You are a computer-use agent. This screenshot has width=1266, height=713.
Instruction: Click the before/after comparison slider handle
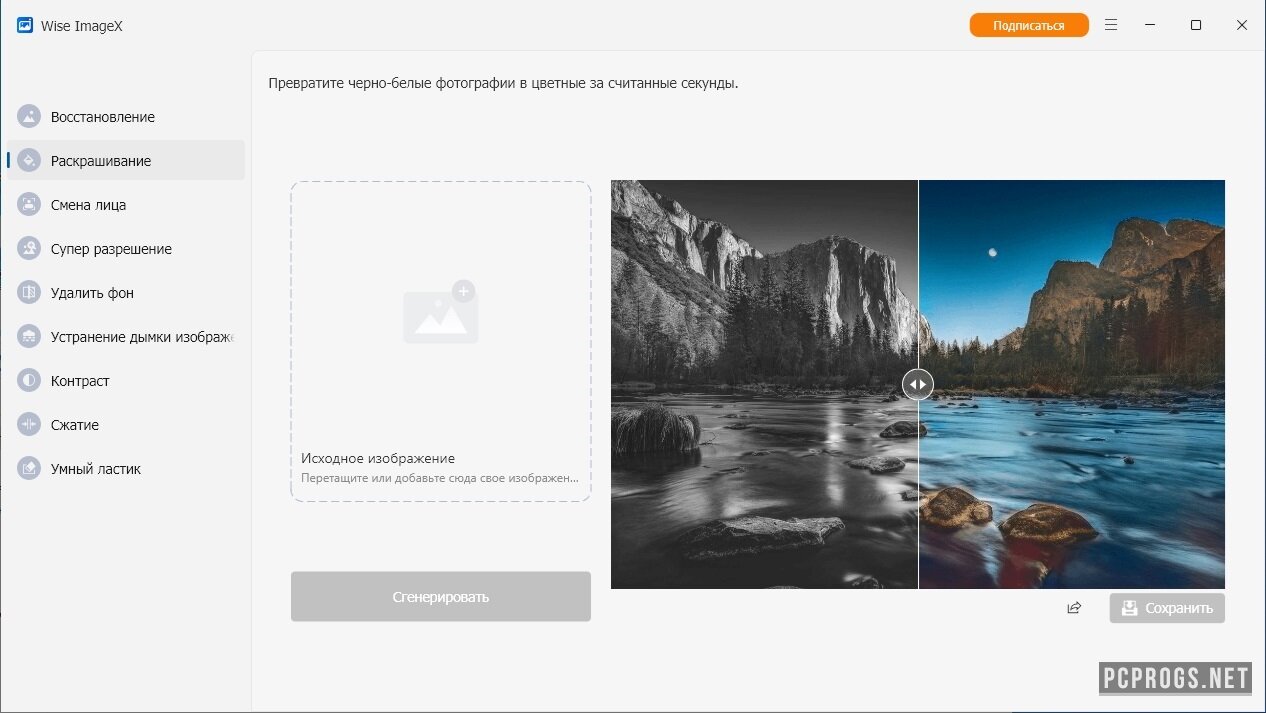(x=918, y=384)
